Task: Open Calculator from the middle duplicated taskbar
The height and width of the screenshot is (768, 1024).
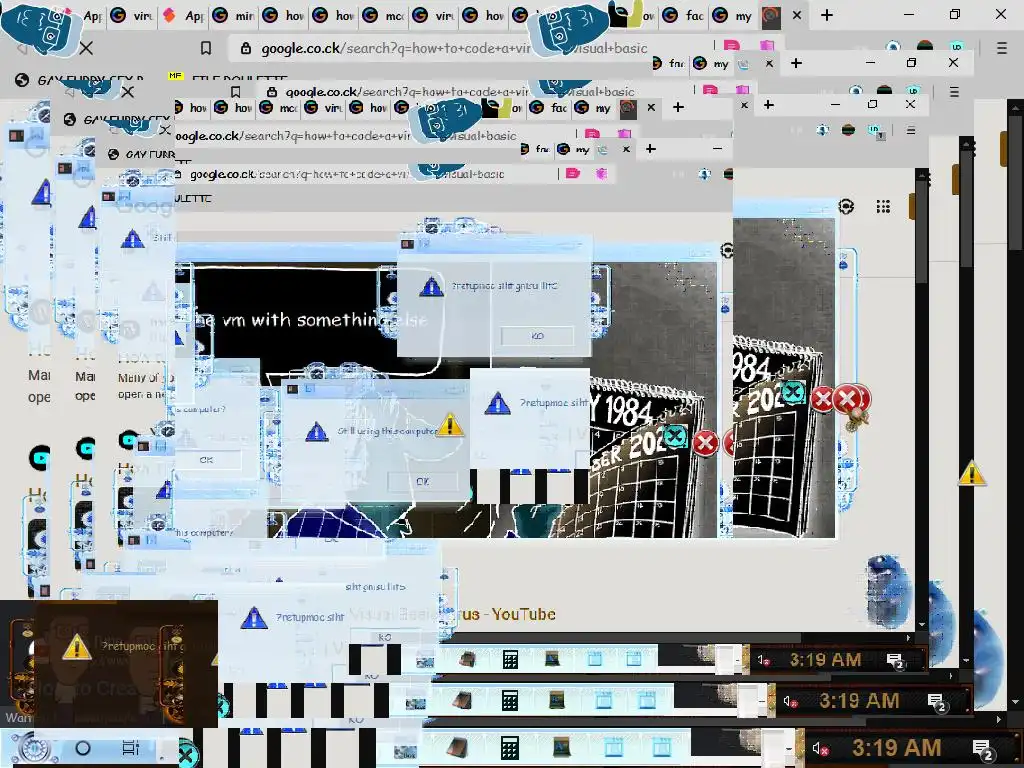Action: point(509,701)
